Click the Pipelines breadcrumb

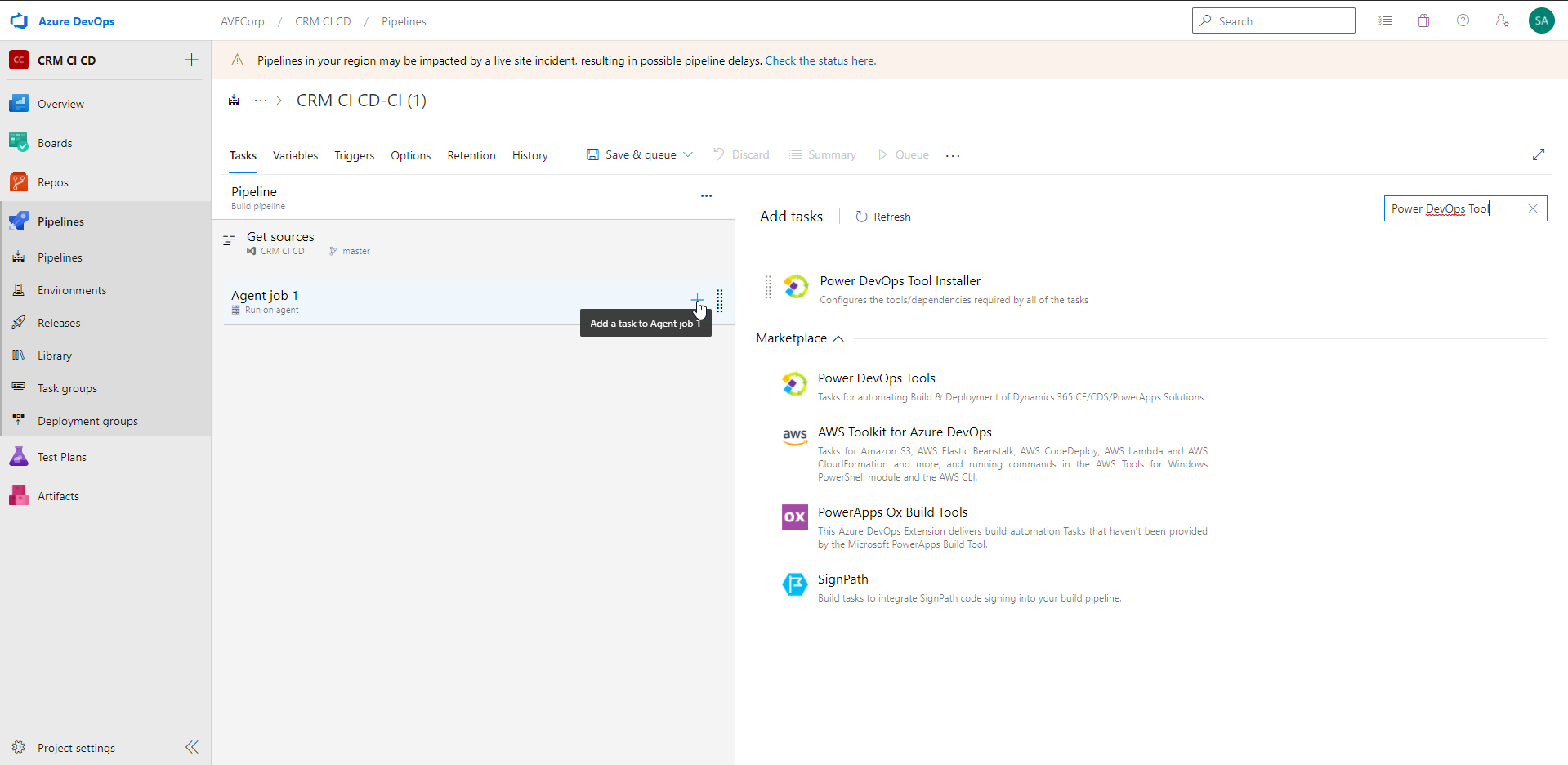(404, 21)
